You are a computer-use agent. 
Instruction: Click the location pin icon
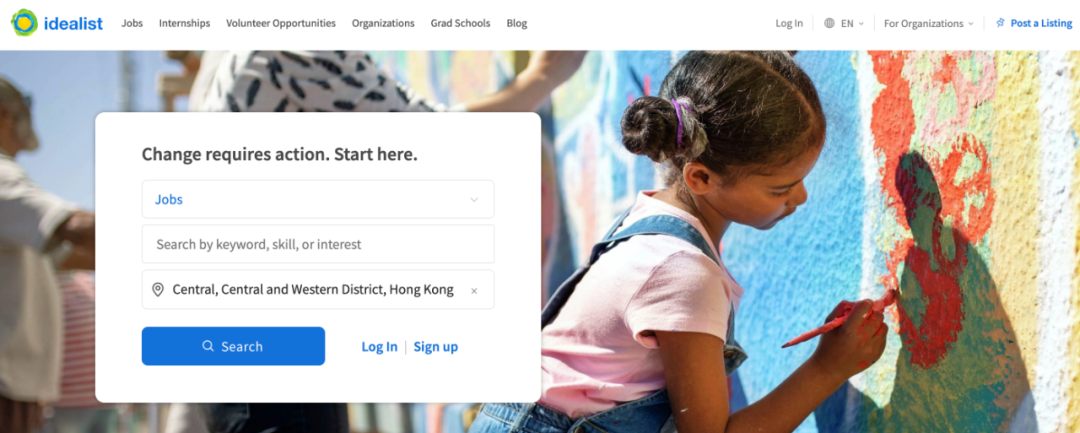click(x=158, y=290)
